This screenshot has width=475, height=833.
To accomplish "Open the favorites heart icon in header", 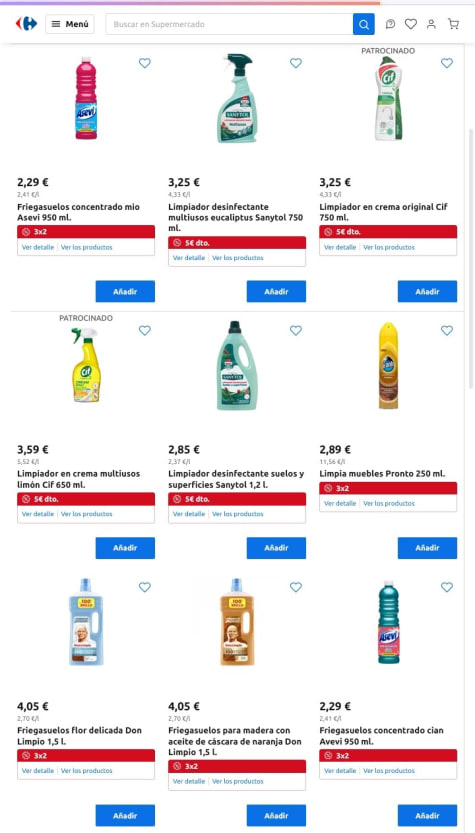I will click(x=411, y=24).
